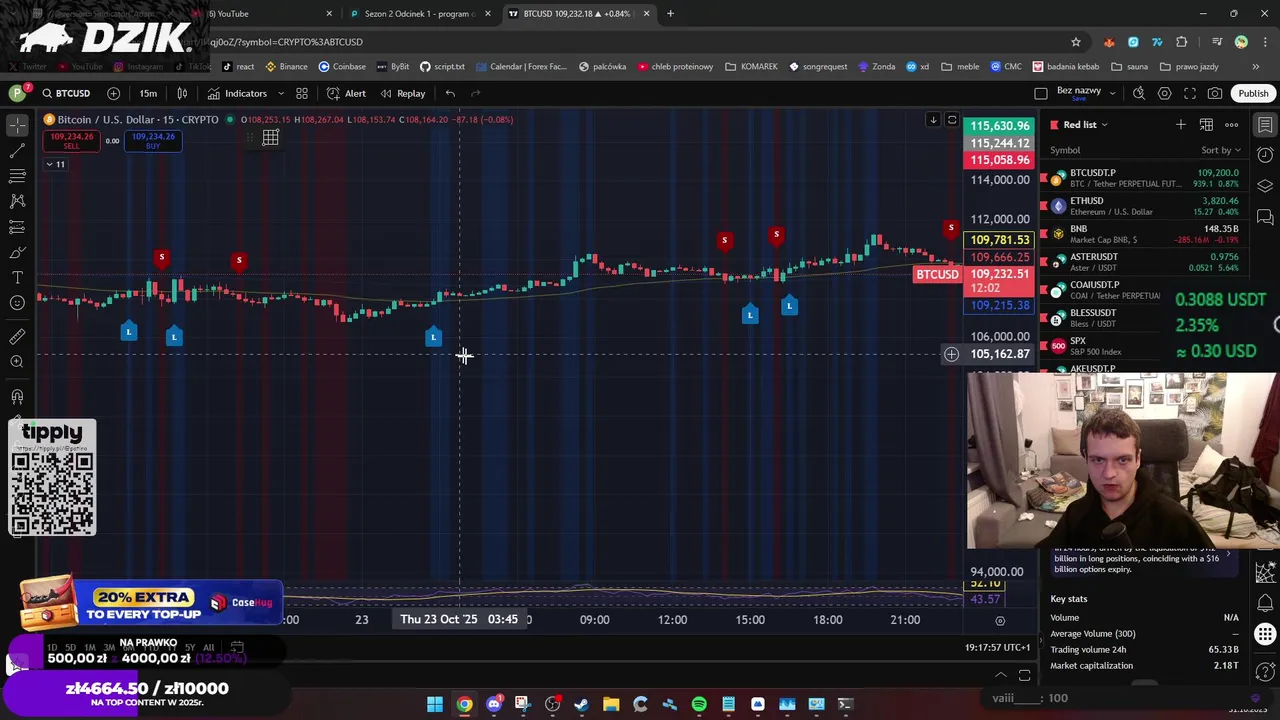Open the Coinbase bookmark
The width and height of the screenshot is (1280, 720).
342,66
